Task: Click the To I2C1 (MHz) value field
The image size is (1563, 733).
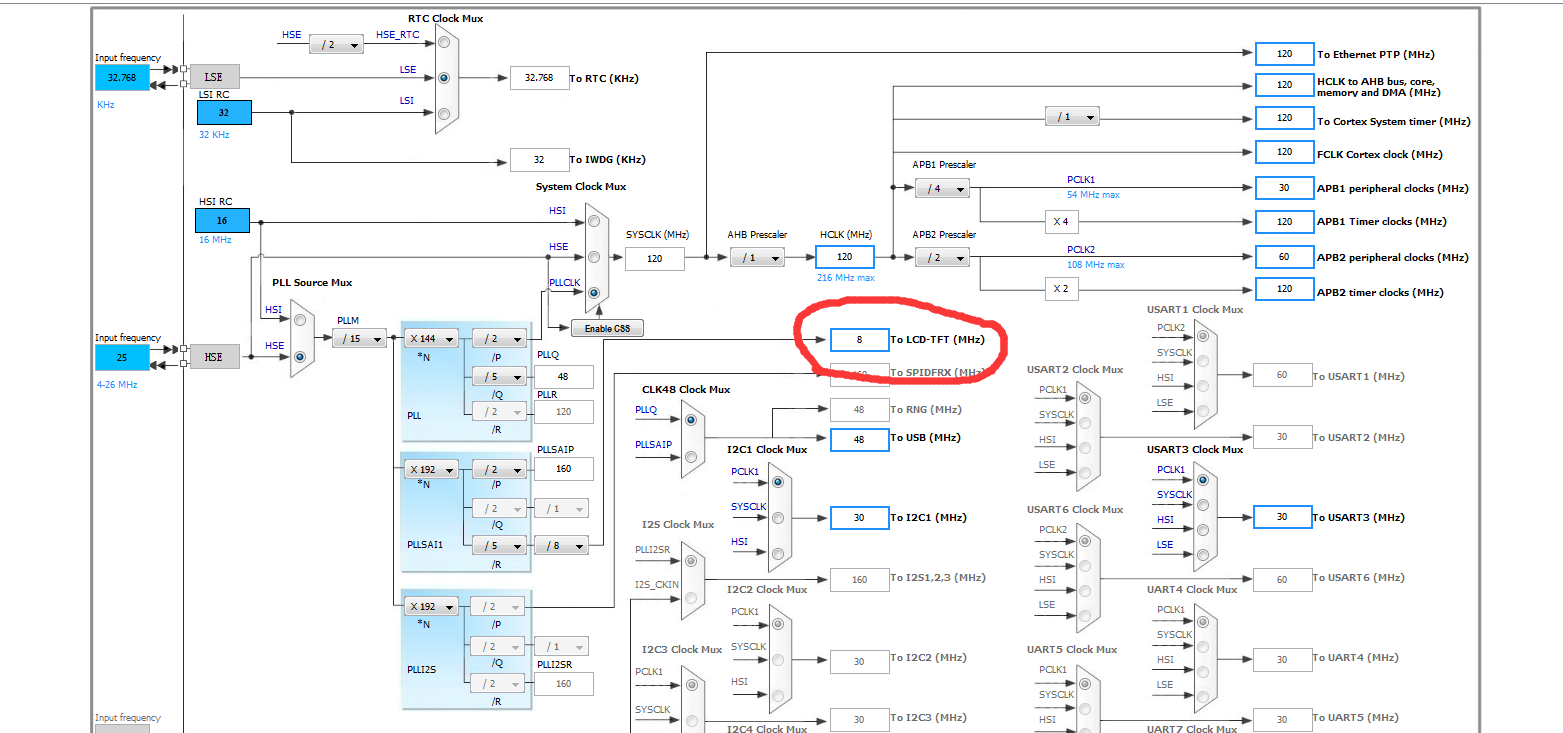Action: tap(859, 518)
